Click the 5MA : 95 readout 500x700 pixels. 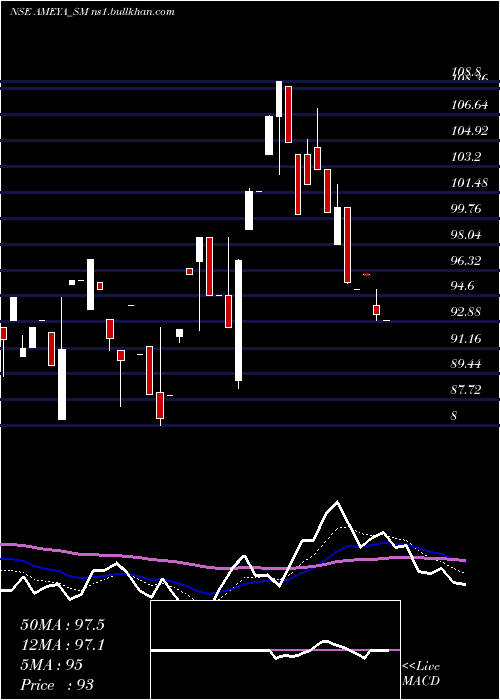point(52,665)
